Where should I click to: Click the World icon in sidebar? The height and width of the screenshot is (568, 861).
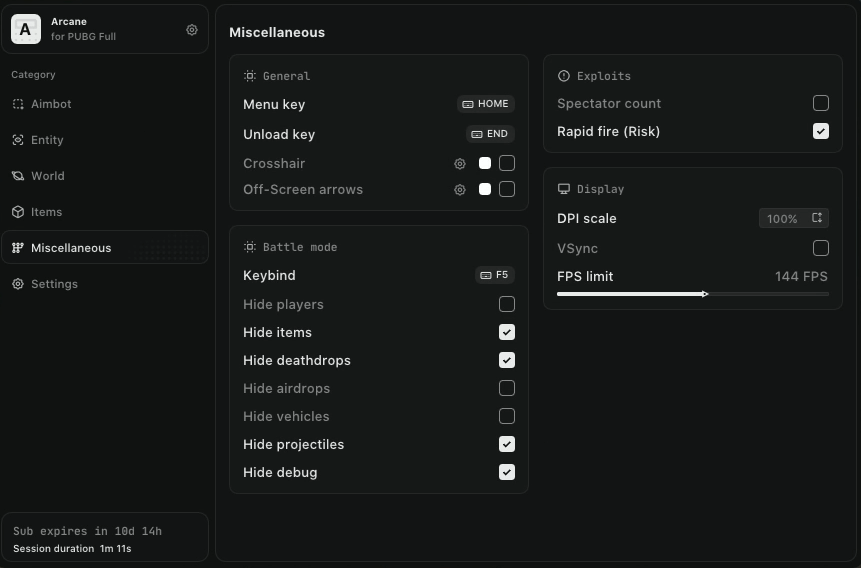pyautogui.click(x=18, y=176)
